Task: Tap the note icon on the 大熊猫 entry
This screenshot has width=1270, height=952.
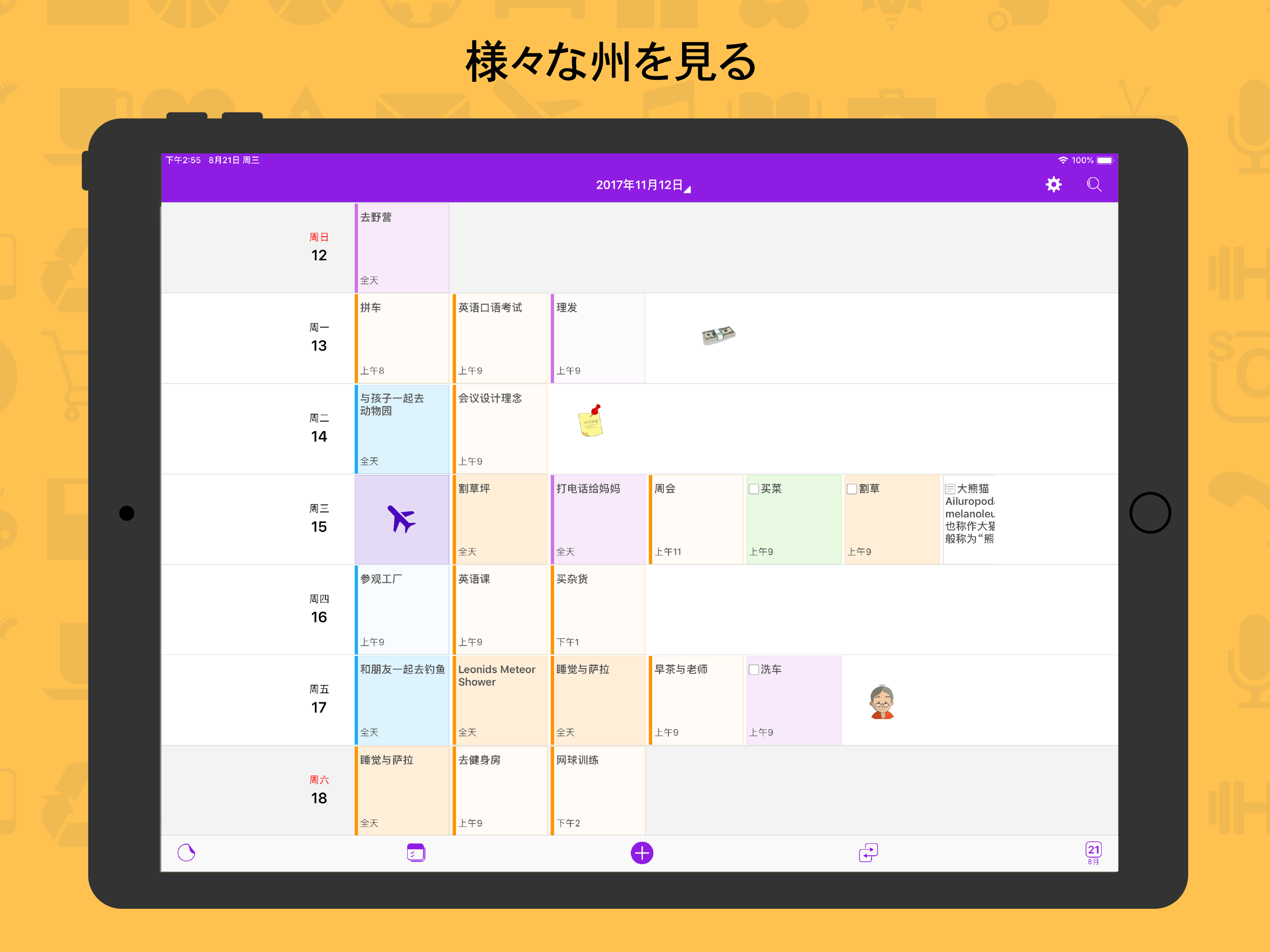Action: (x=950, y=489)
